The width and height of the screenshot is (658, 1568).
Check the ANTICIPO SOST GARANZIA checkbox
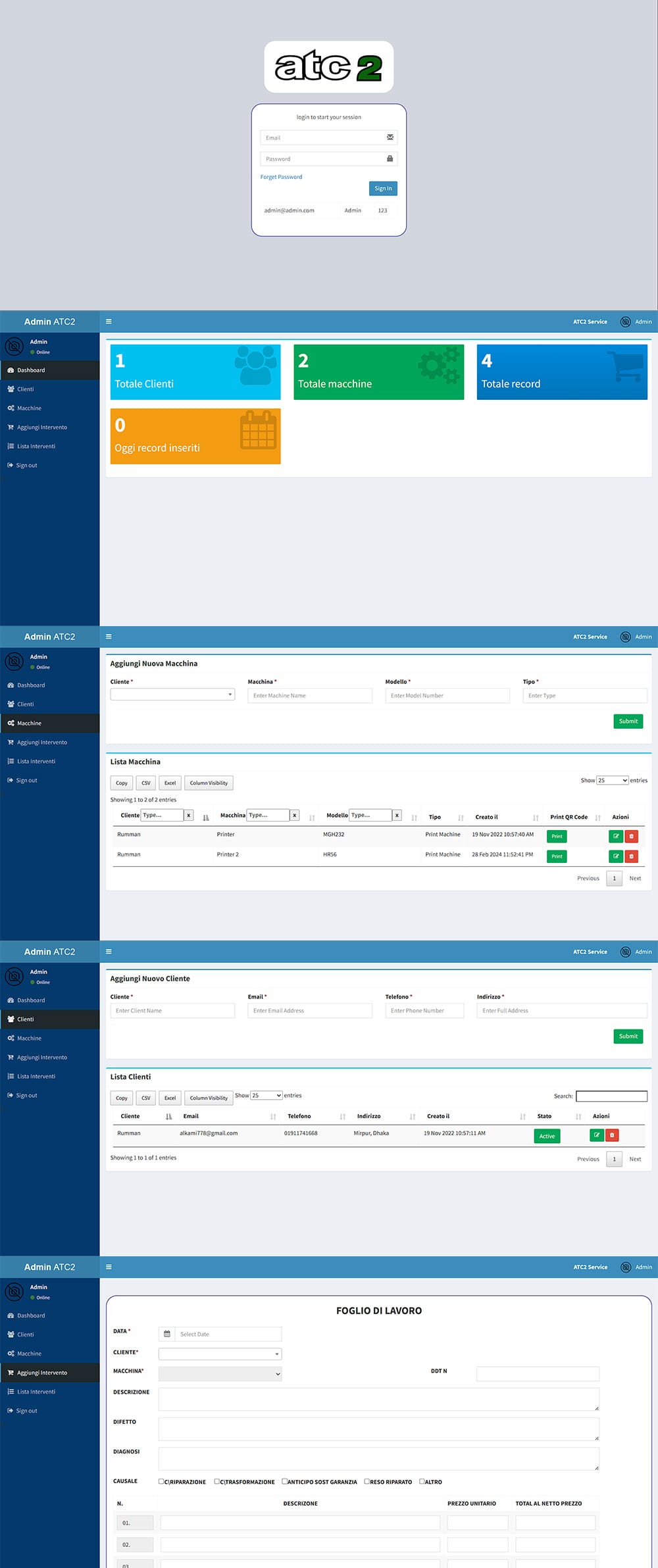tap(284, 1481)
